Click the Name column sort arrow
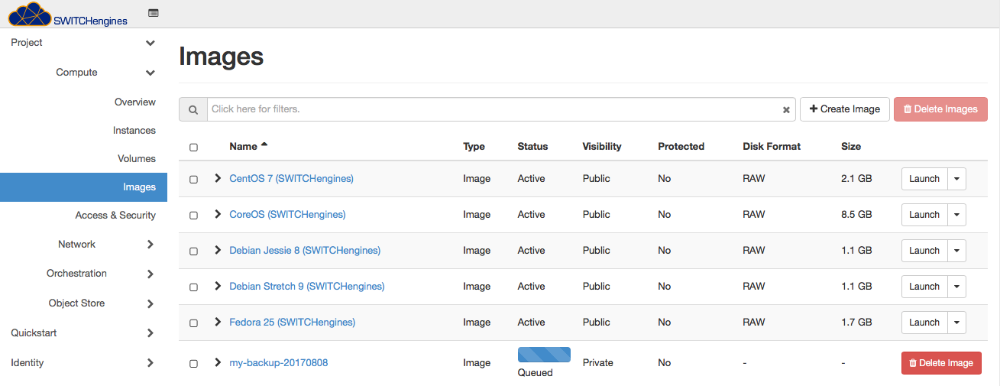The height and width of the screenshot is (386, 1000). 264,145
